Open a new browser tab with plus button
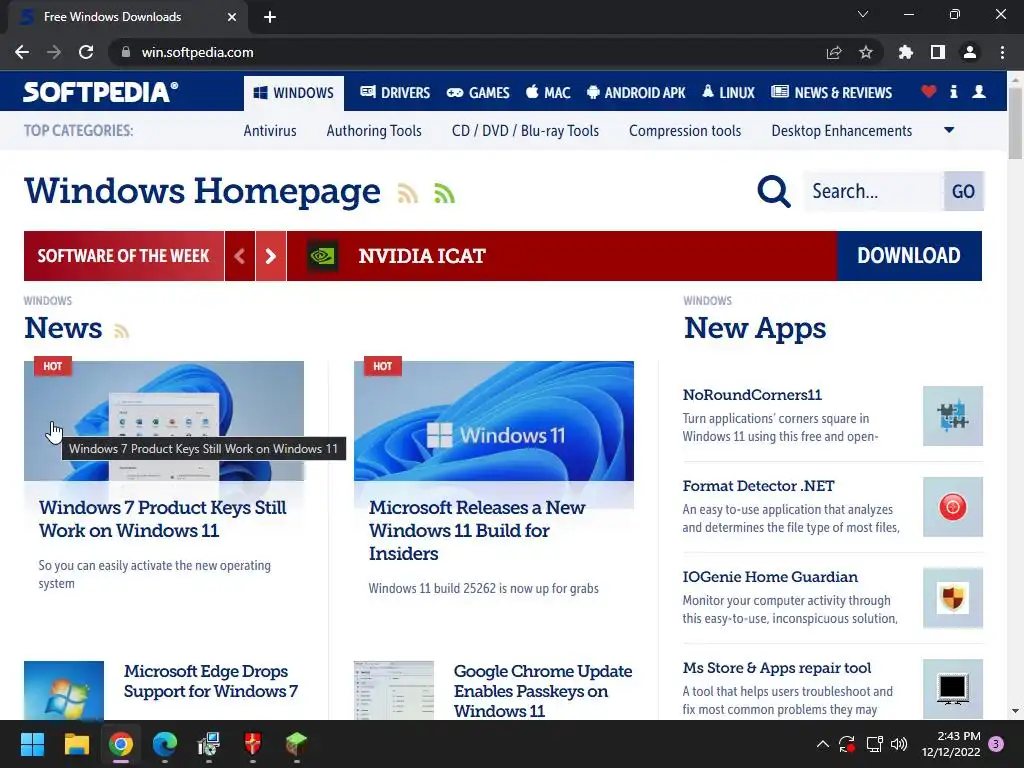The image size is (1024, 768). click(270, 17)
